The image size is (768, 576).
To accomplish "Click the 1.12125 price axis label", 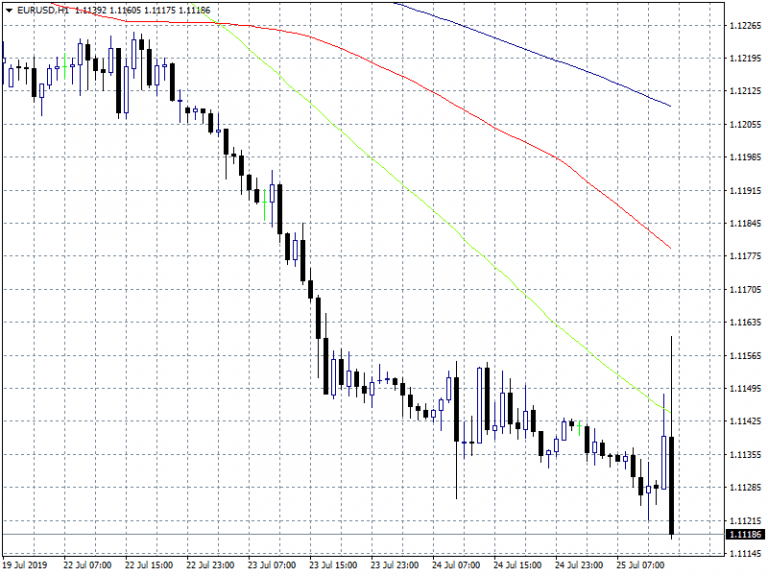I will click(x=742, y=92).
